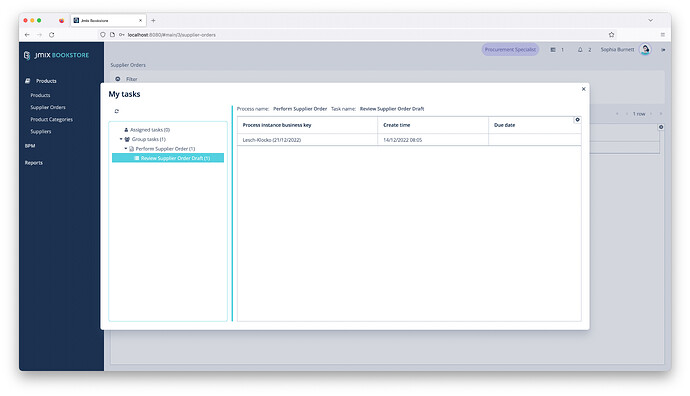The width and height of the screenshot is (690, 396).
Task: Refresh the My tasks tree
Action: (117, 111)
